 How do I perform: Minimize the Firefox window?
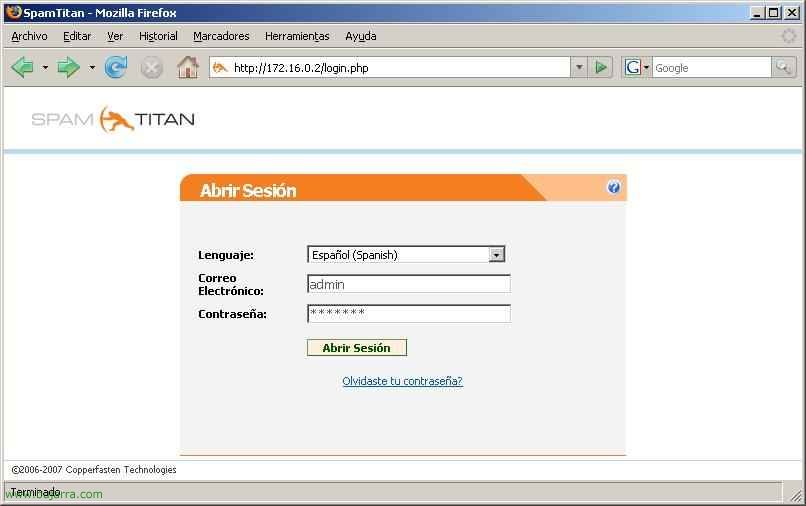coord(756,13)
